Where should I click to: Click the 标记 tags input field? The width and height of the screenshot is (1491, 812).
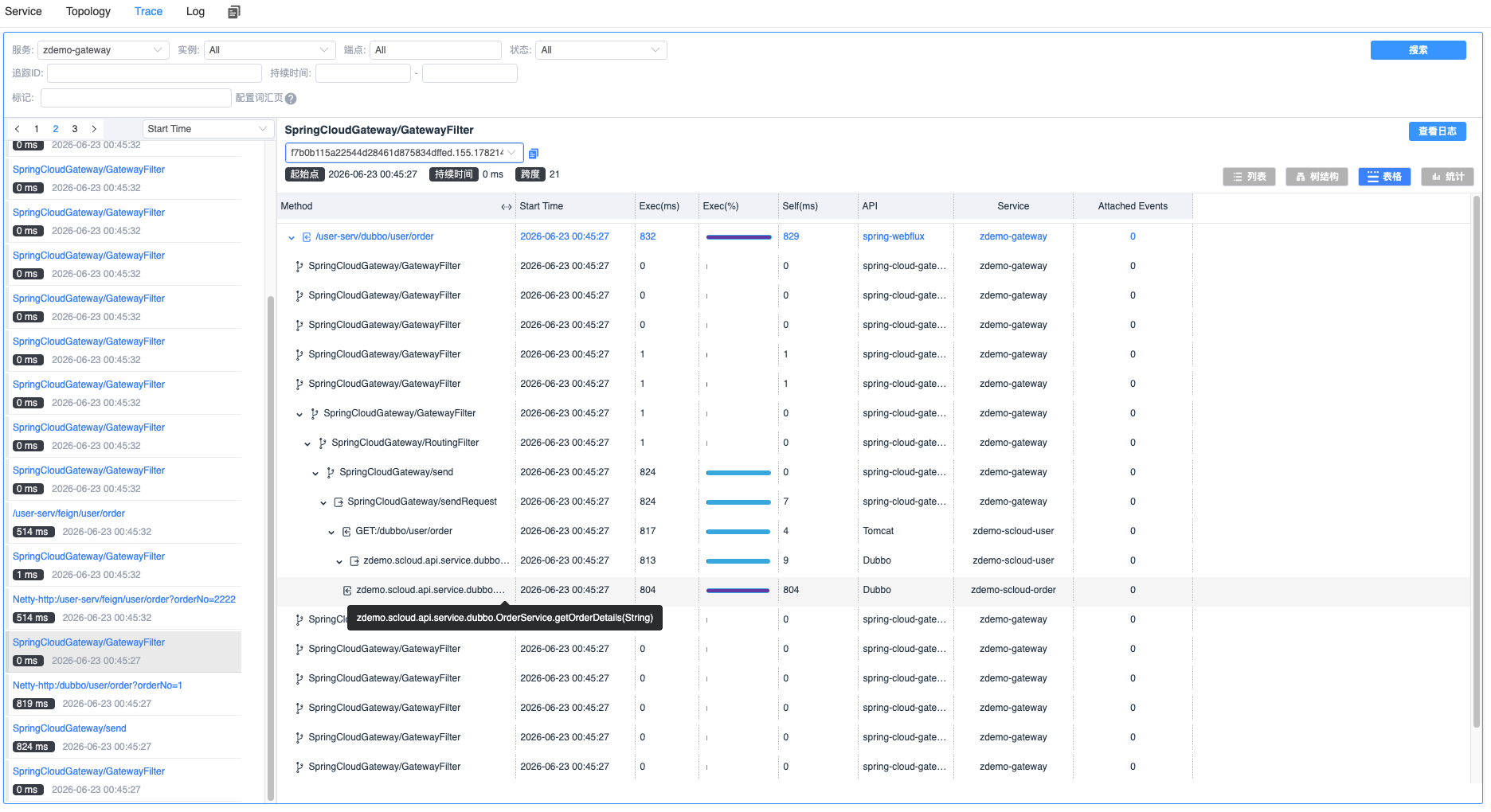[x=136, y=98]
